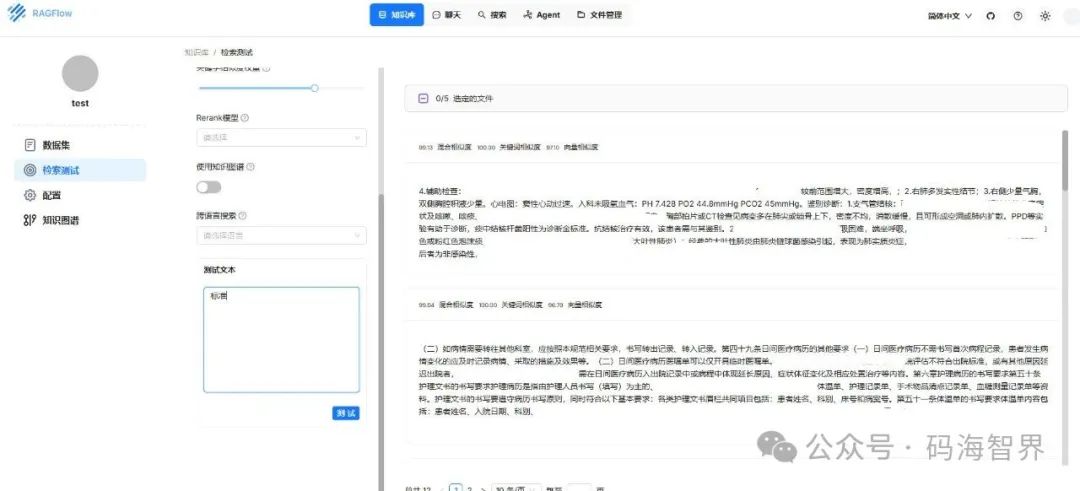This screenshot has width=1080, height=491.
Task: Open the 搜索 tab
Action: [492, 14]
